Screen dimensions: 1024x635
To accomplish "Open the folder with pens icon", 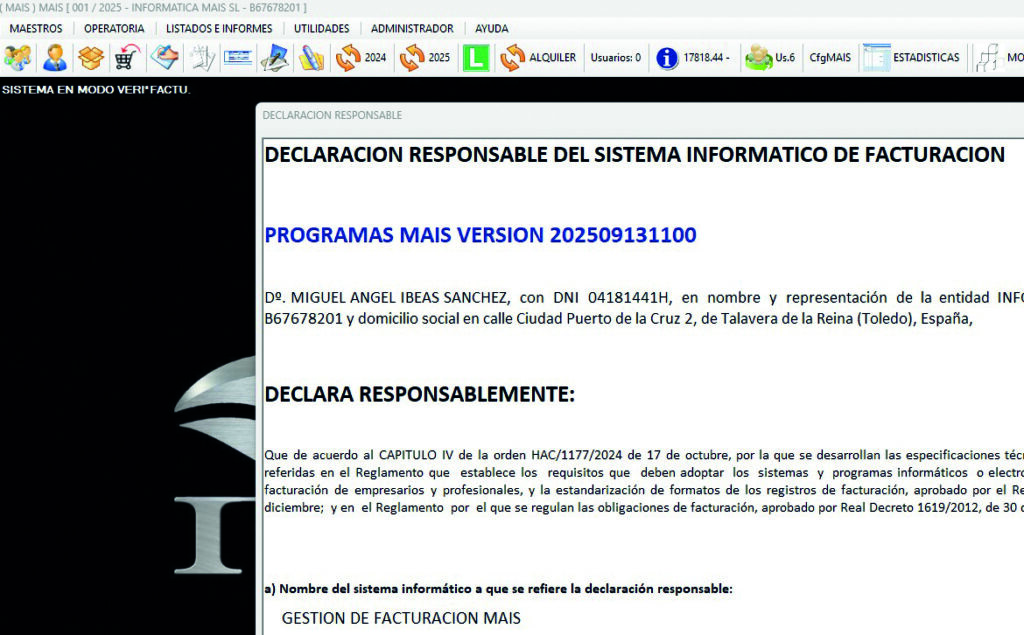I will (311, 58).
